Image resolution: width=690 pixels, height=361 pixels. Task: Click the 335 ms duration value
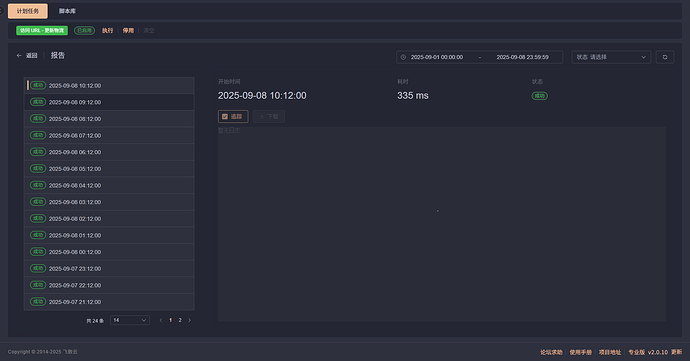coord(413,96)
